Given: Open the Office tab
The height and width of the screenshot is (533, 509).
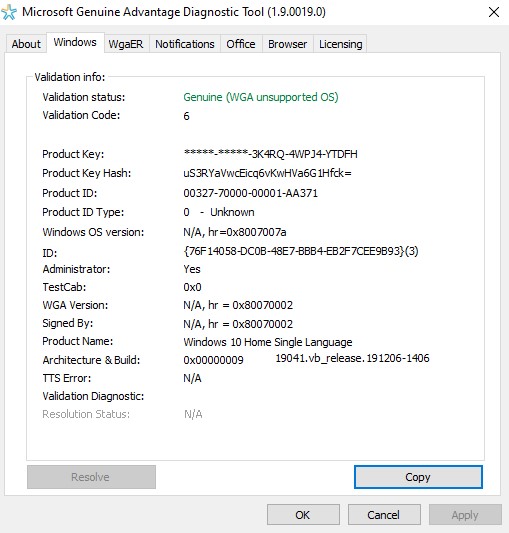Looking at the screenshot, I should click(241, 44).
